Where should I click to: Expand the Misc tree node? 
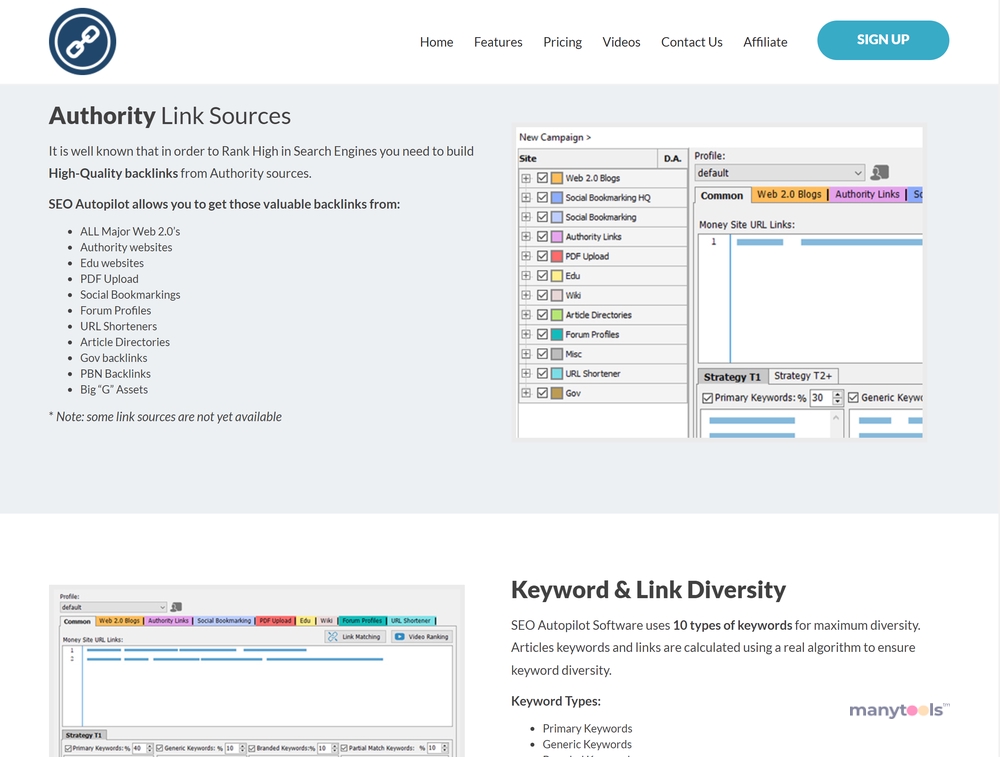pos(526,354)
